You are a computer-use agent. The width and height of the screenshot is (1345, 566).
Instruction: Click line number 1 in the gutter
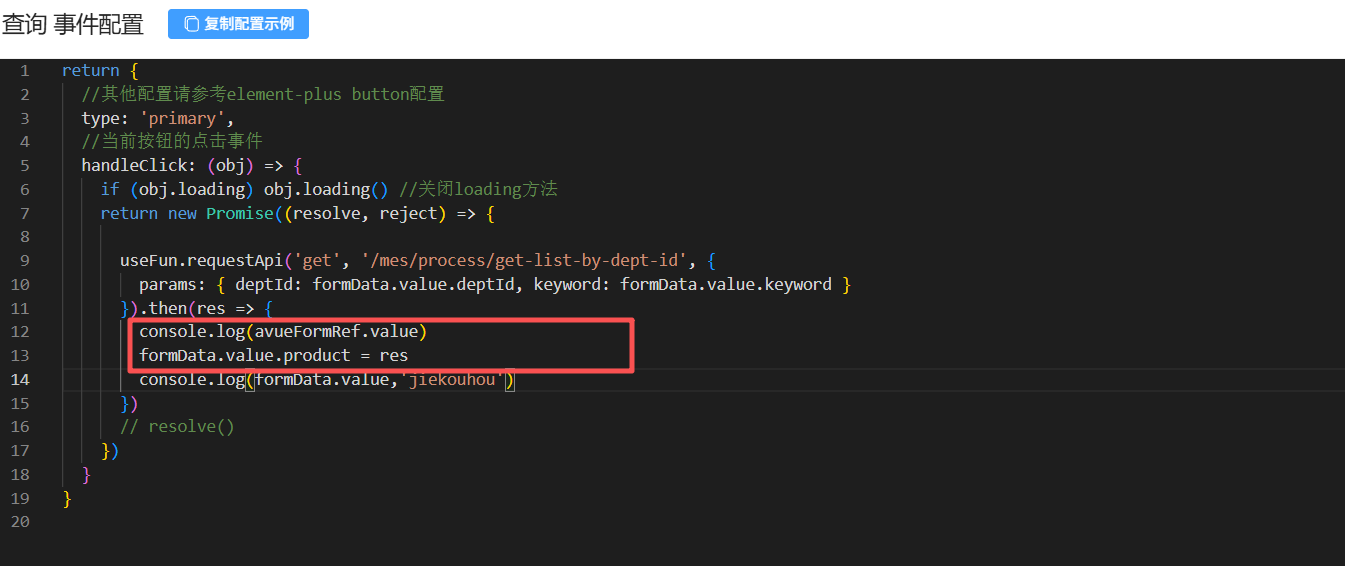24,71
